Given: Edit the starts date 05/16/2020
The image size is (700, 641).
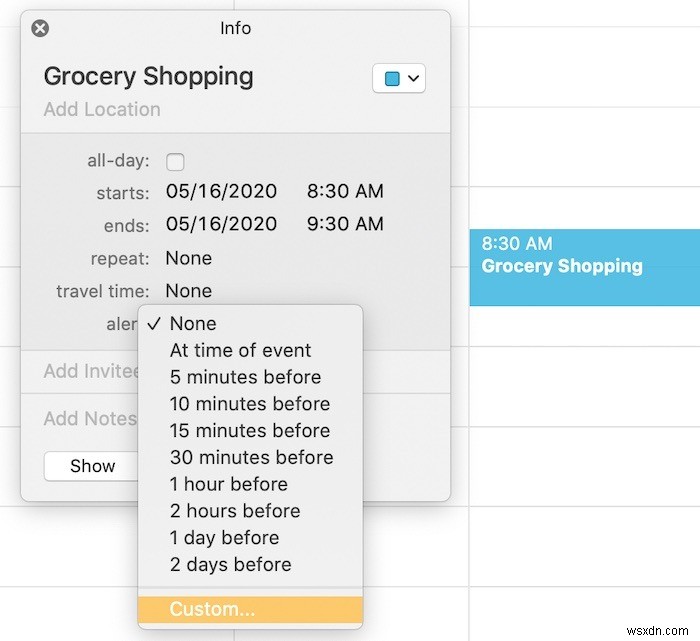Looking at the screenshot, I should pyautogui.click(x=221, y=192).
